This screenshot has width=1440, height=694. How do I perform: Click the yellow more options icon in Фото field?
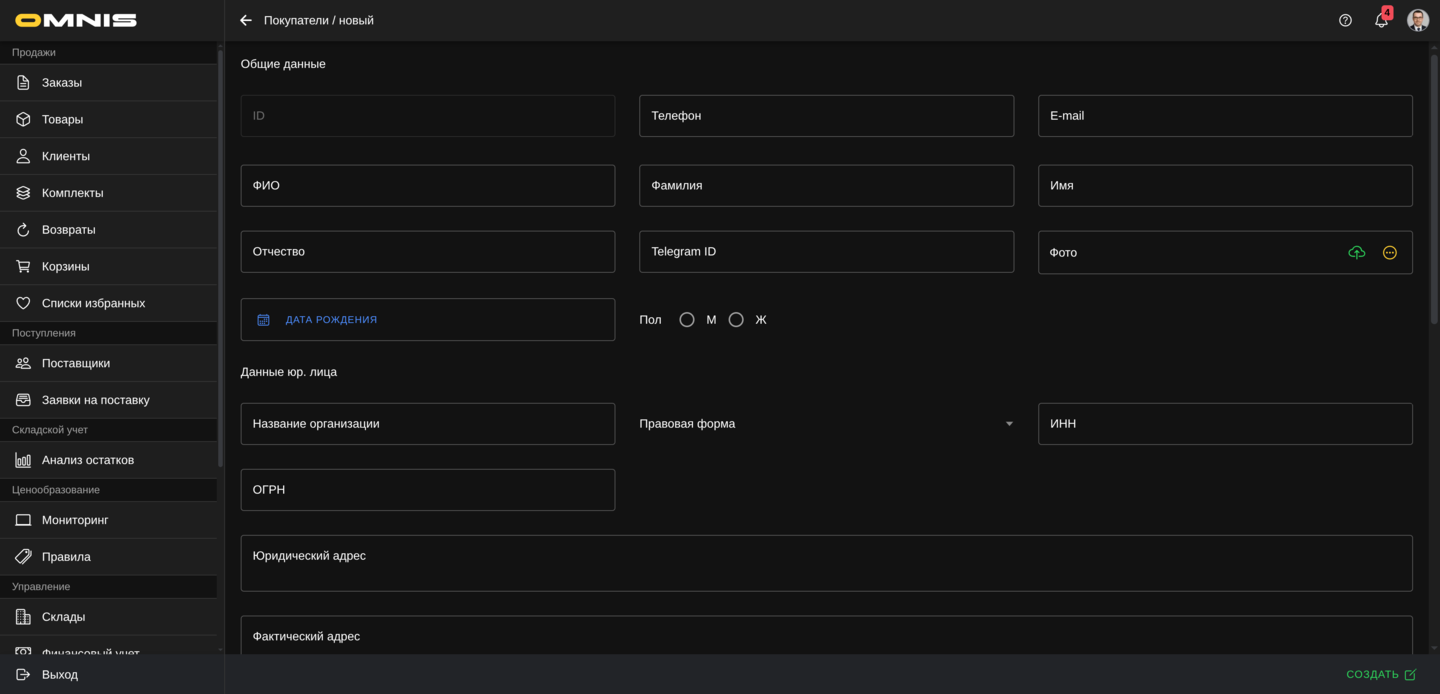click(x=1389, y=253)
